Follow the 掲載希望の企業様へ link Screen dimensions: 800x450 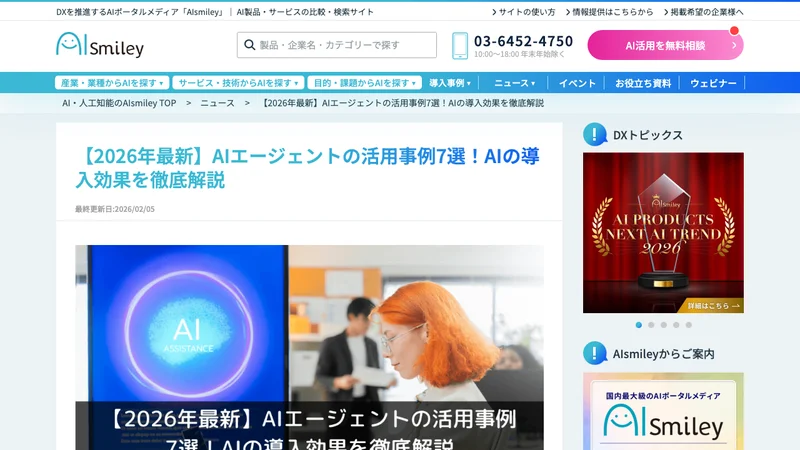tap(704, 12)
